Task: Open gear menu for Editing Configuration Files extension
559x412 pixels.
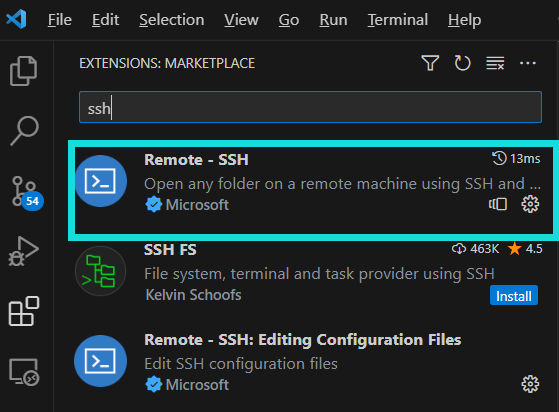Action: (530, 384)
